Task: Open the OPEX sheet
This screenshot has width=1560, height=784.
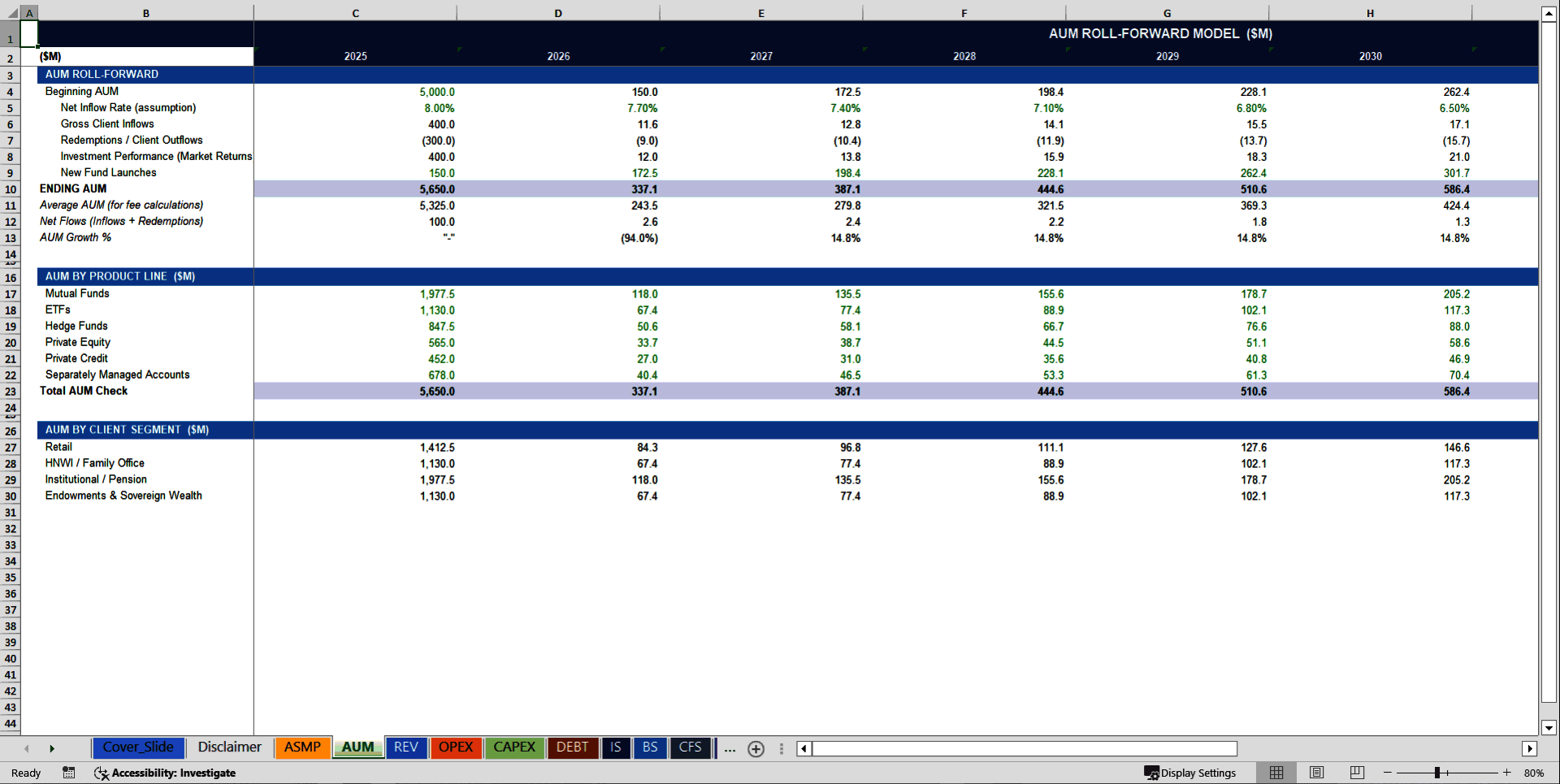Action: point(456,747)
